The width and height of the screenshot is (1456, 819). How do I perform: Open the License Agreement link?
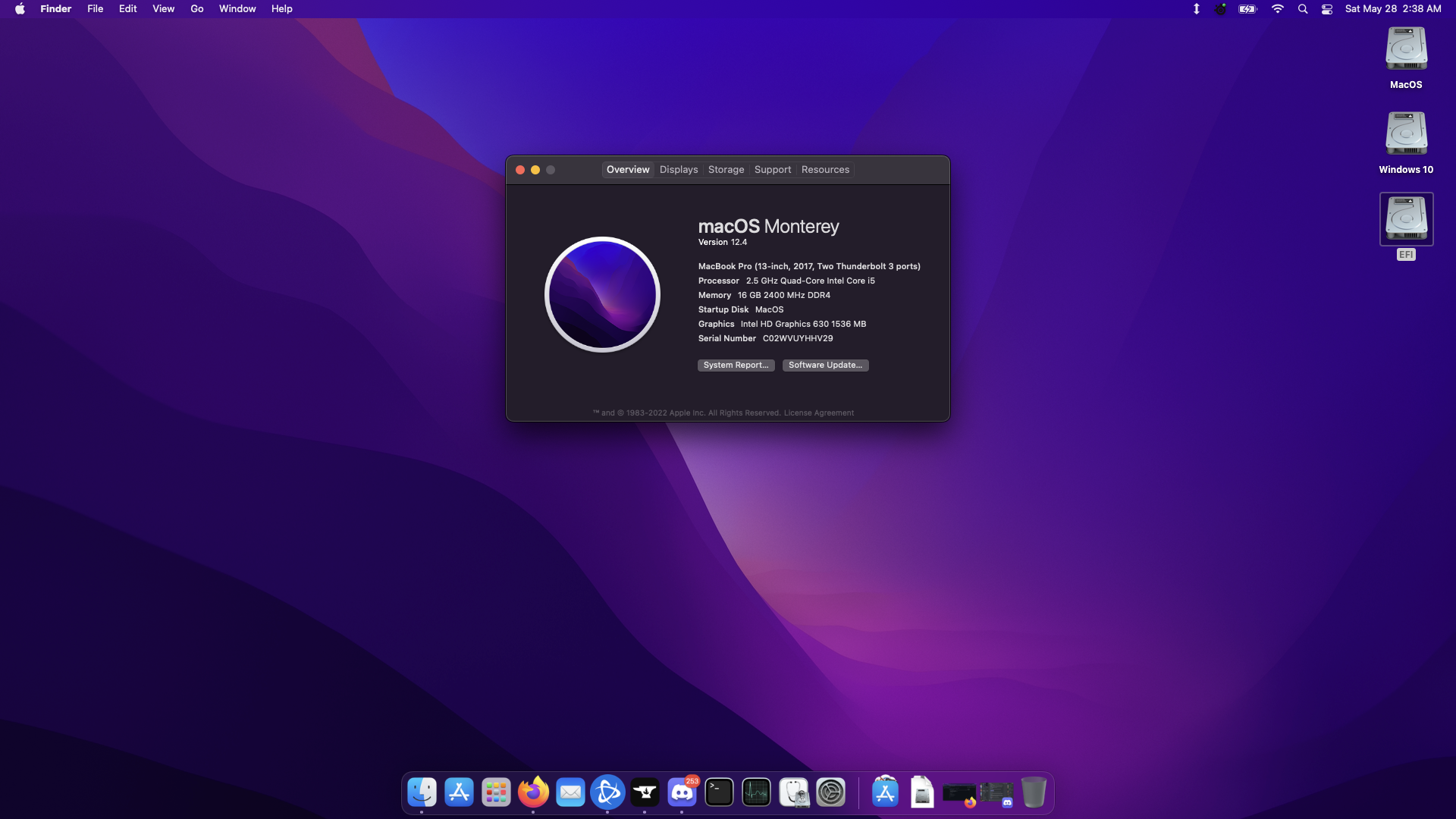coord(818,413)
